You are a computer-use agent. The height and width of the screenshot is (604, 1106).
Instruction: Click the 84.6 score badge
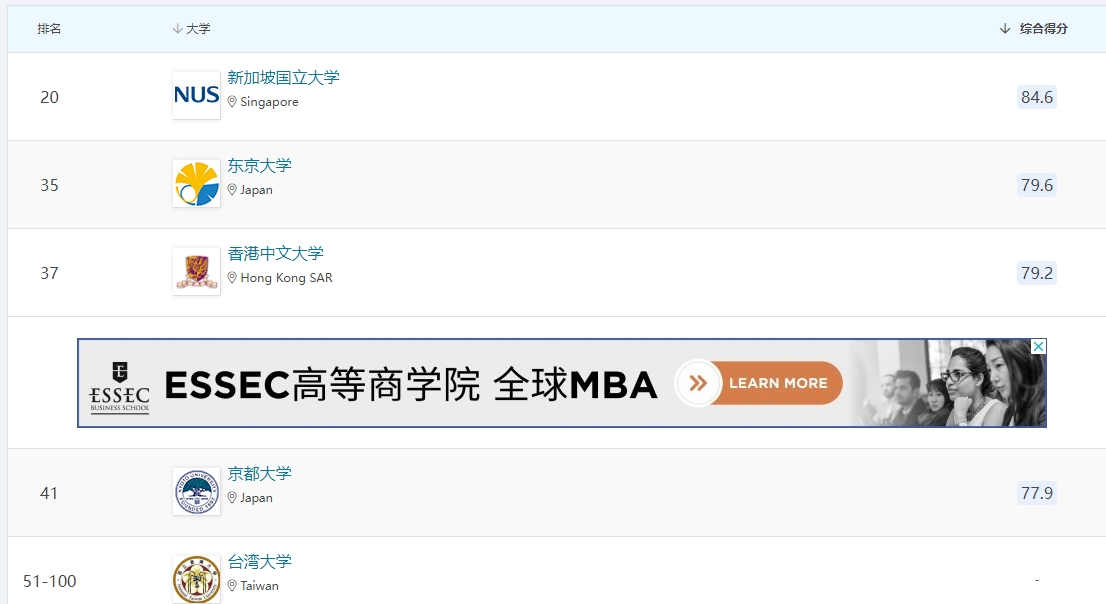point(1037,97)
